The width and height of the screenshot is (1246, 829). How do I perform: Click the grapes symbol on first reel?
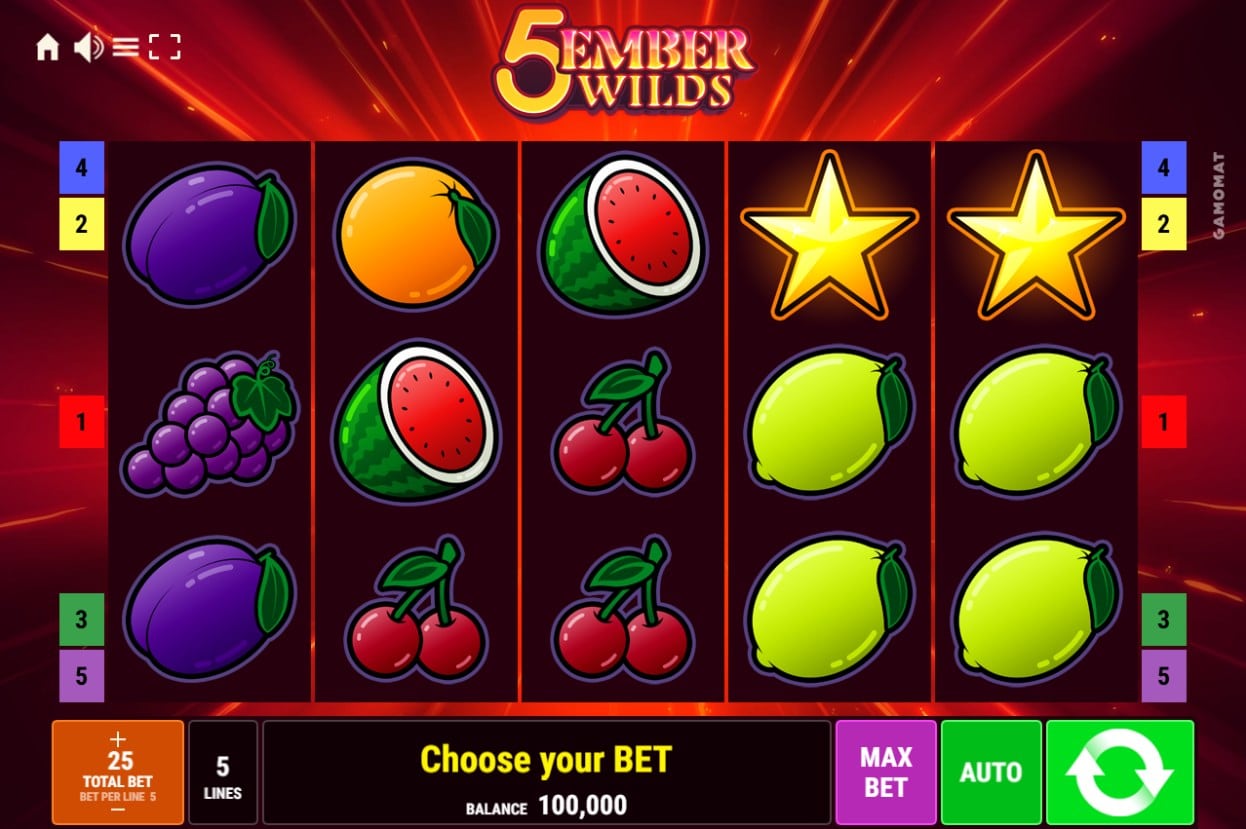click(x=209, y=422)
